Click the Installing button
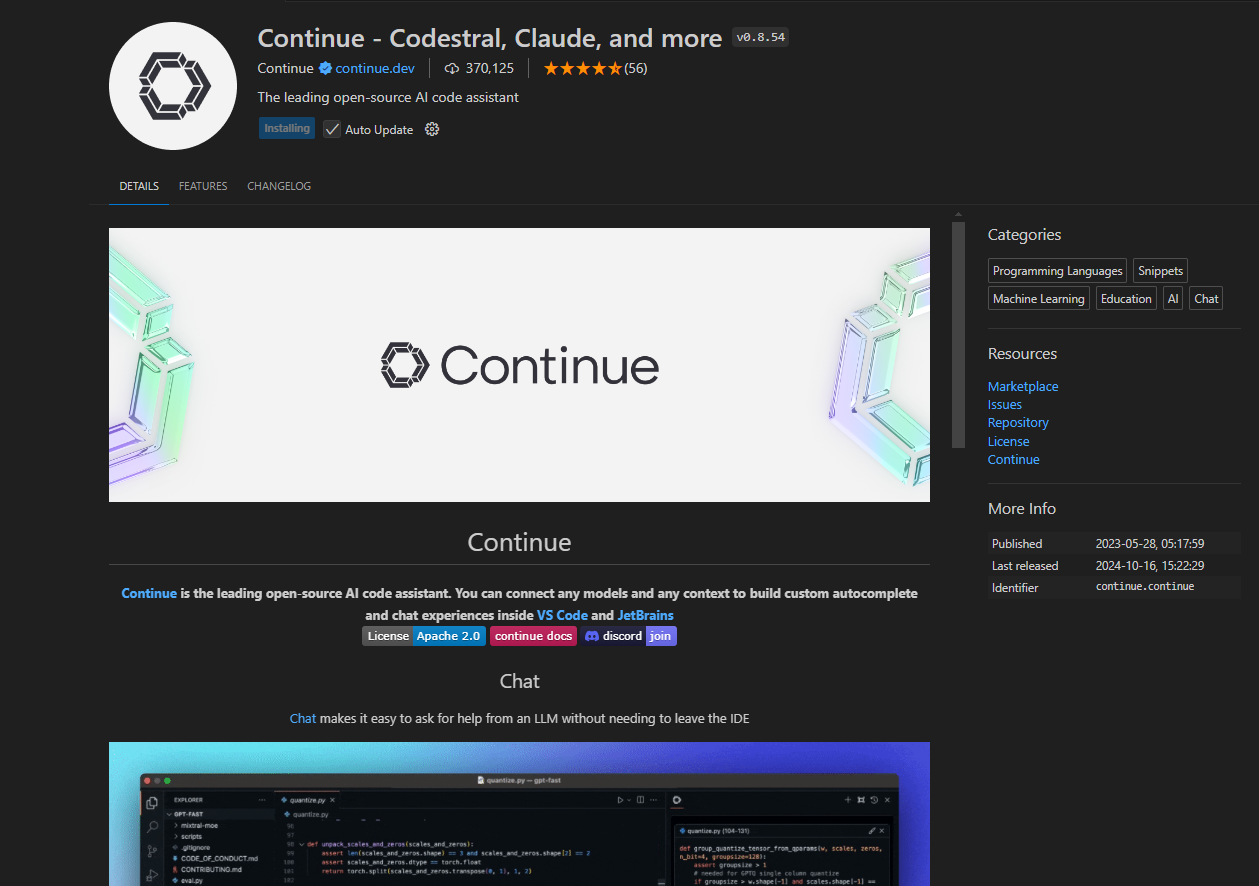The width and height of the screenshot is (1259, 886). coord(287,129)
